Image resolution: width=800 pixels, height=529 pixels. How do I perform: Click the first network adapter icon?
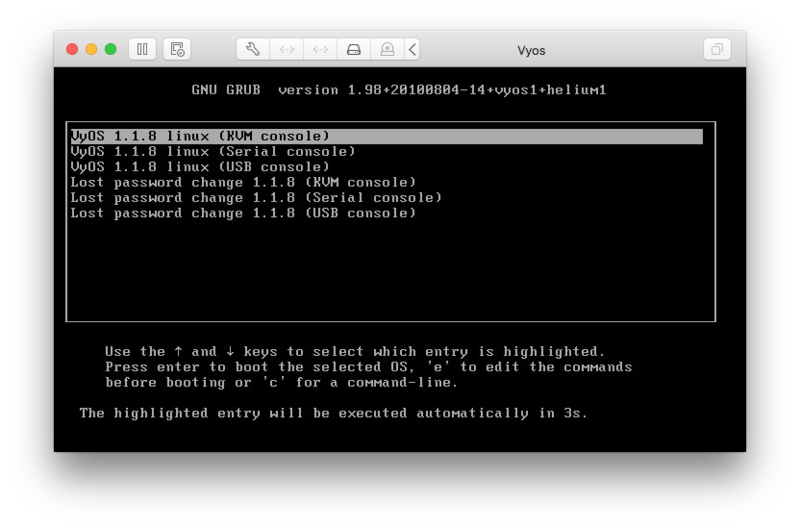click(x=287, y=49)
